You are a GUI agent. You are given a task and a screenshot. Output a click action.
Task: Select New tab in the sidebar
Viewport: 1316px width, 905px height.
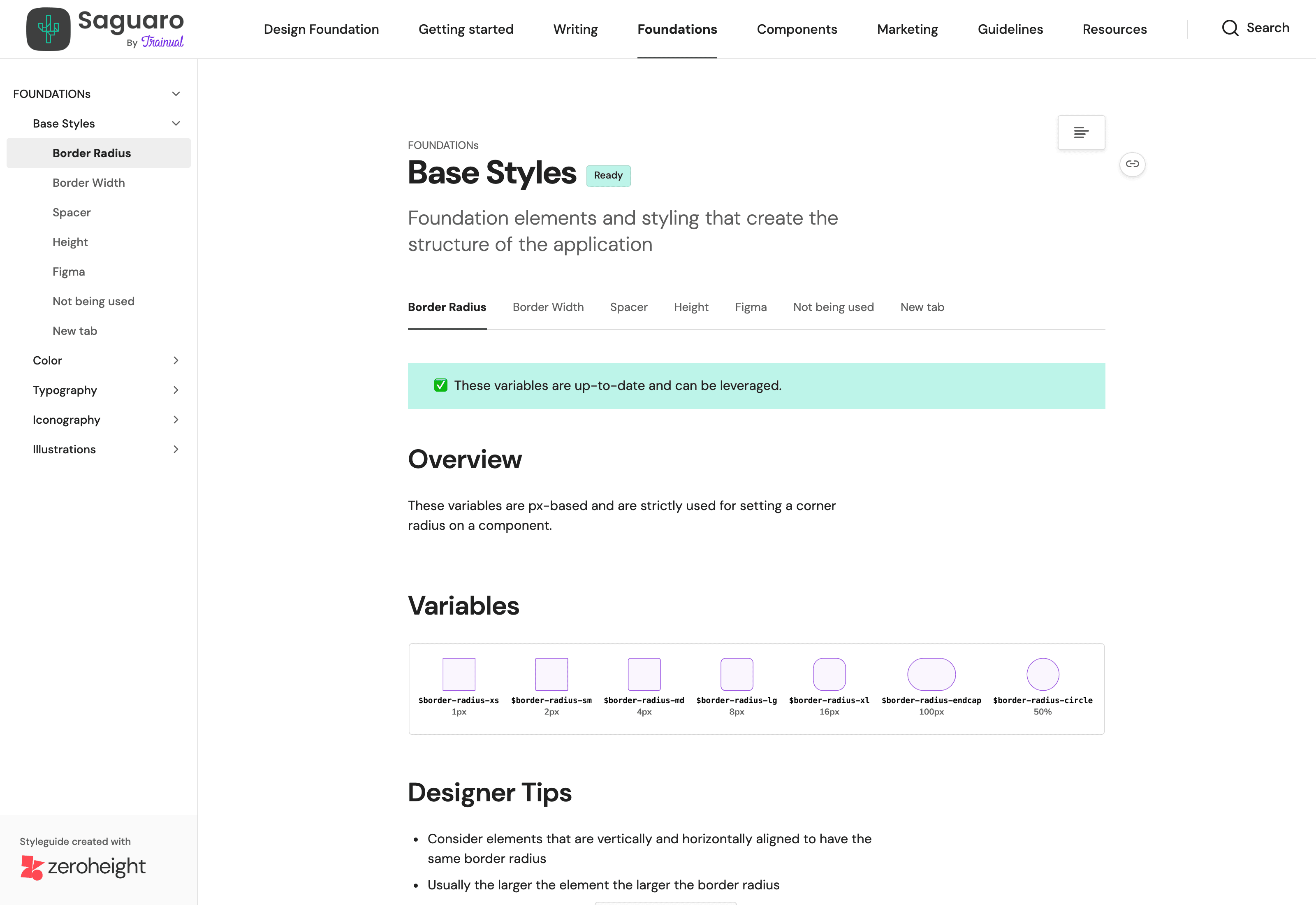tap(75, 331)
